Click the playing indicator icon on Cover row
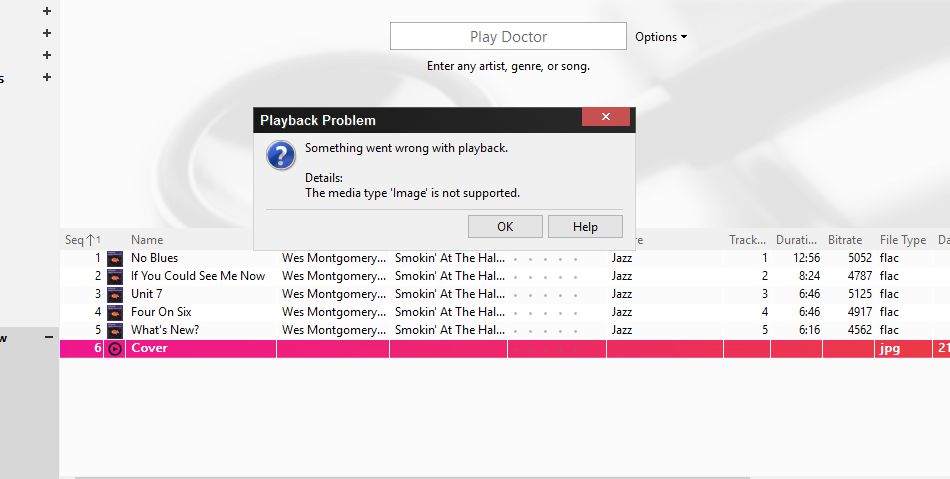The image size is (950, 479). (x=115, y=349)
